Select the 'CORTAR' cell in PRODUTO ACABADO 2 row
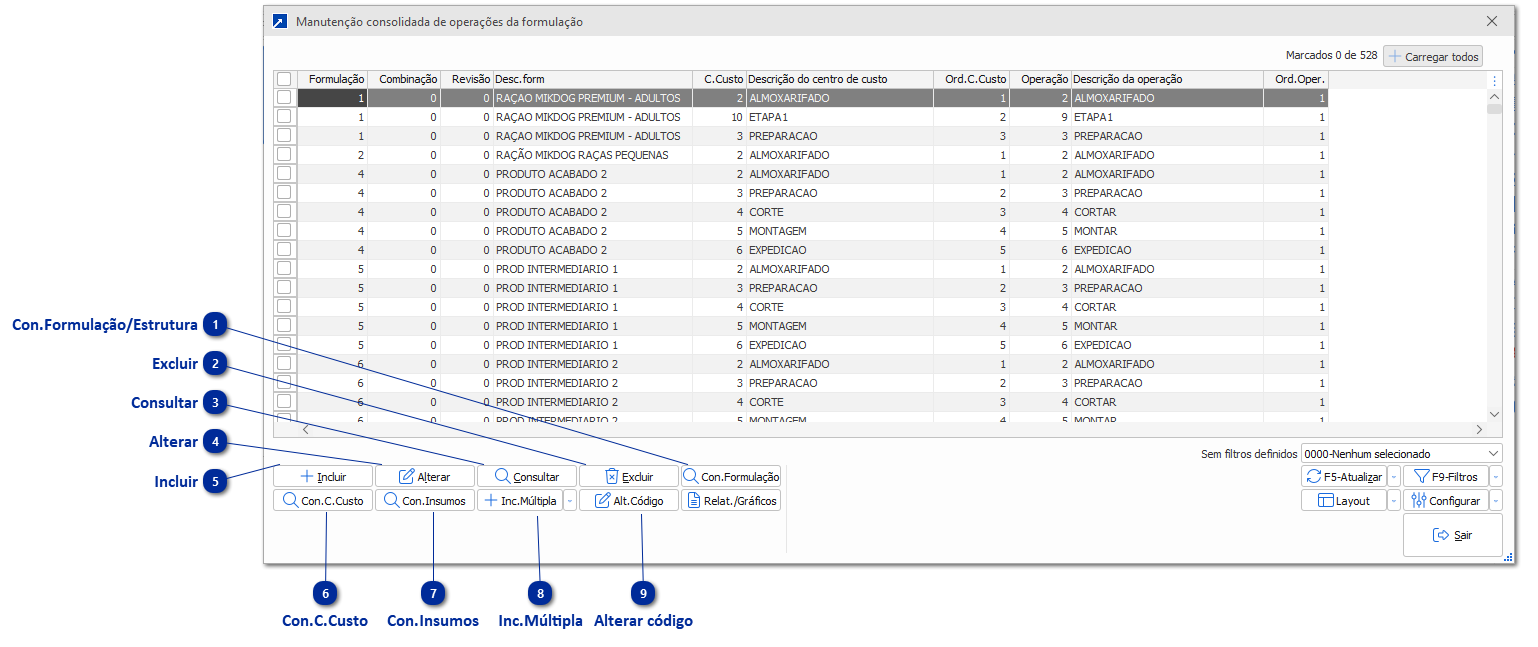The image size is (1538, 647). 1167,212
